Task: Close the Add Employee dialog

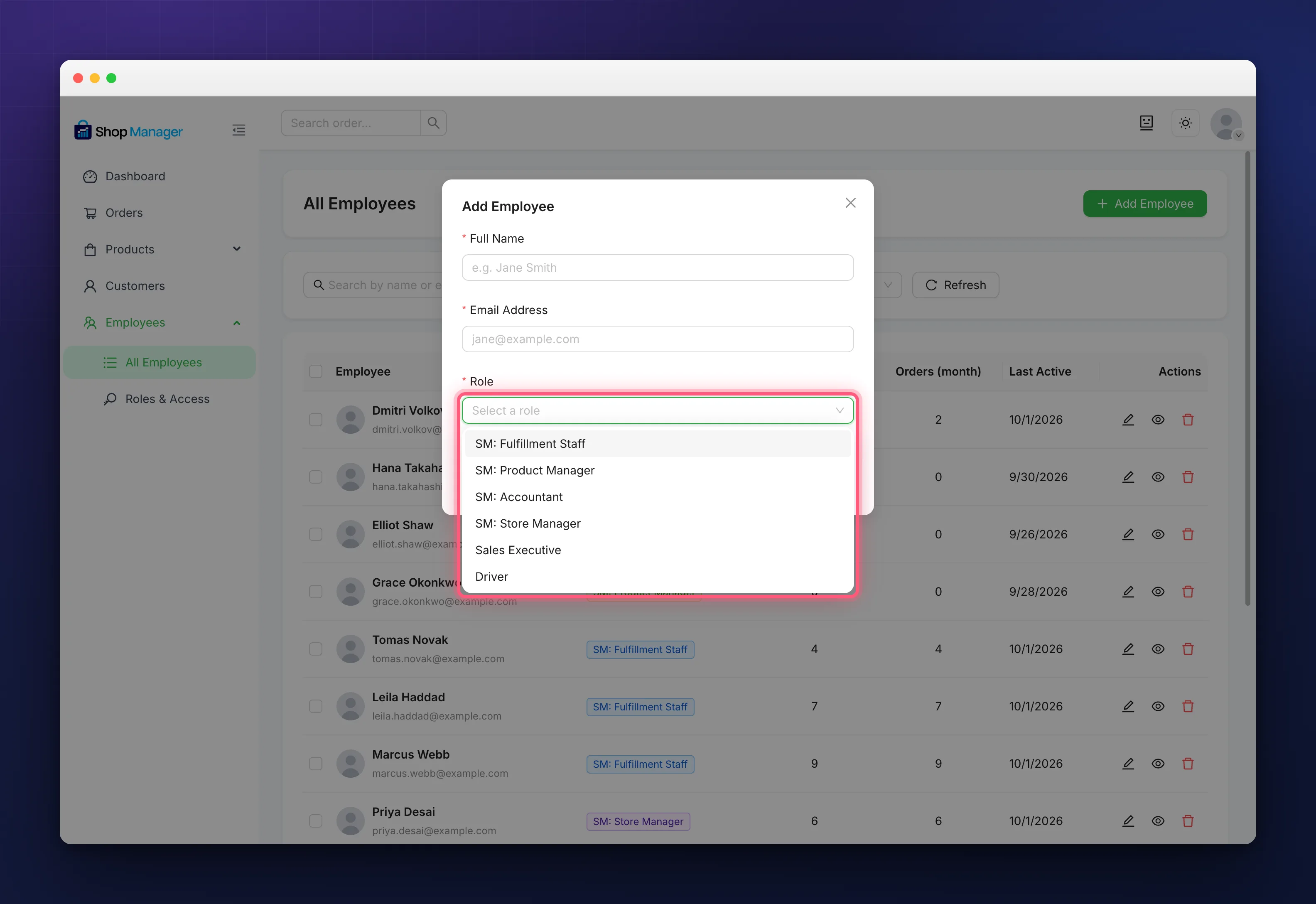Action: pos(850,203)
